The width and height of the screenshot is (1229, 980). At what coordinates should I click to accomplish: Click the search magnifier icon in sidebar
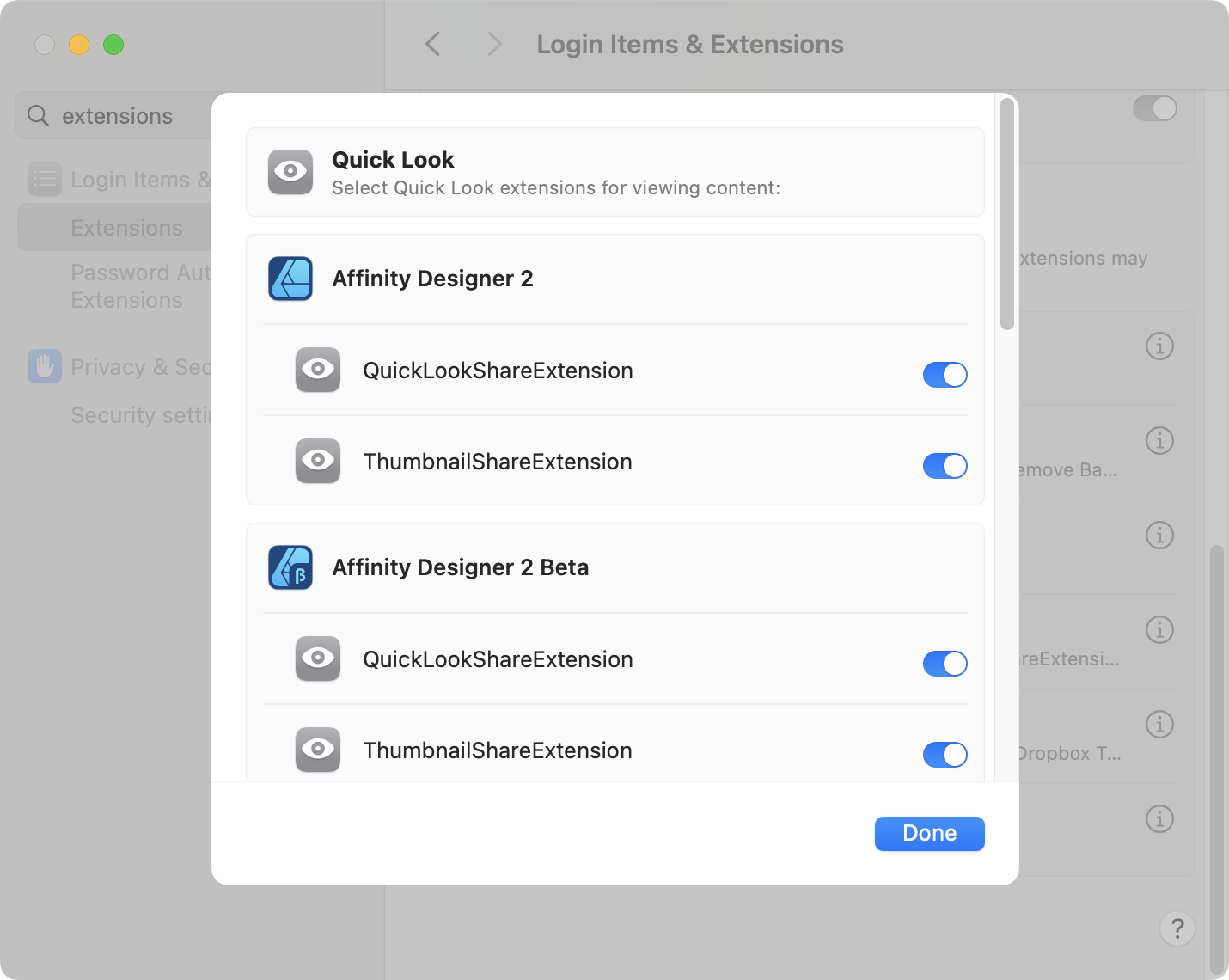pos(38,115)
